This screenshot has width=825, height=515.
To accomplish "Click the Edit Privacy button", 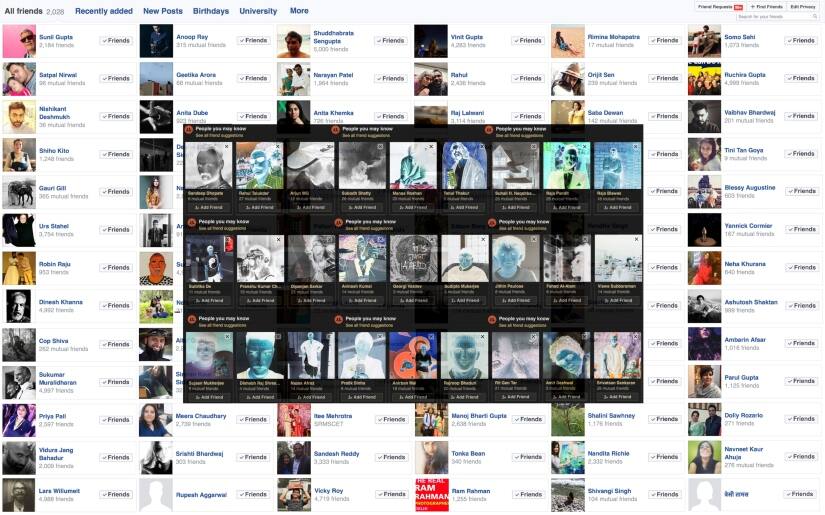I will coord(803,6).
